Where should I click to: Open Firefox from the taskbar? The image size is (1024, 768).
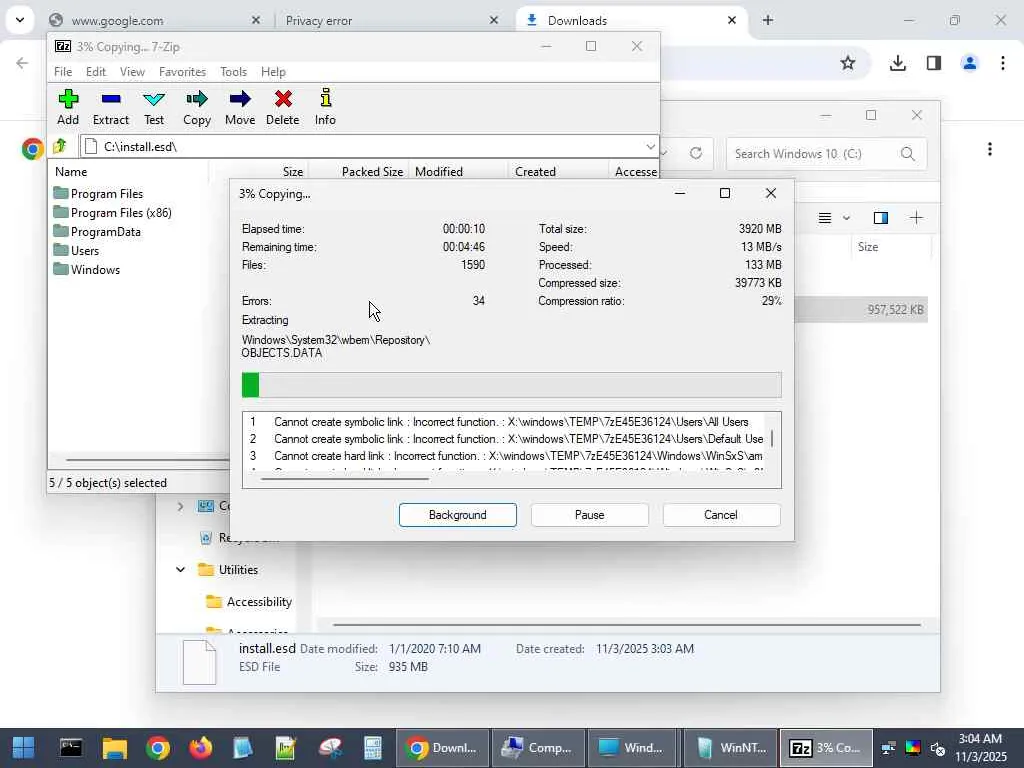coord(200,748)
